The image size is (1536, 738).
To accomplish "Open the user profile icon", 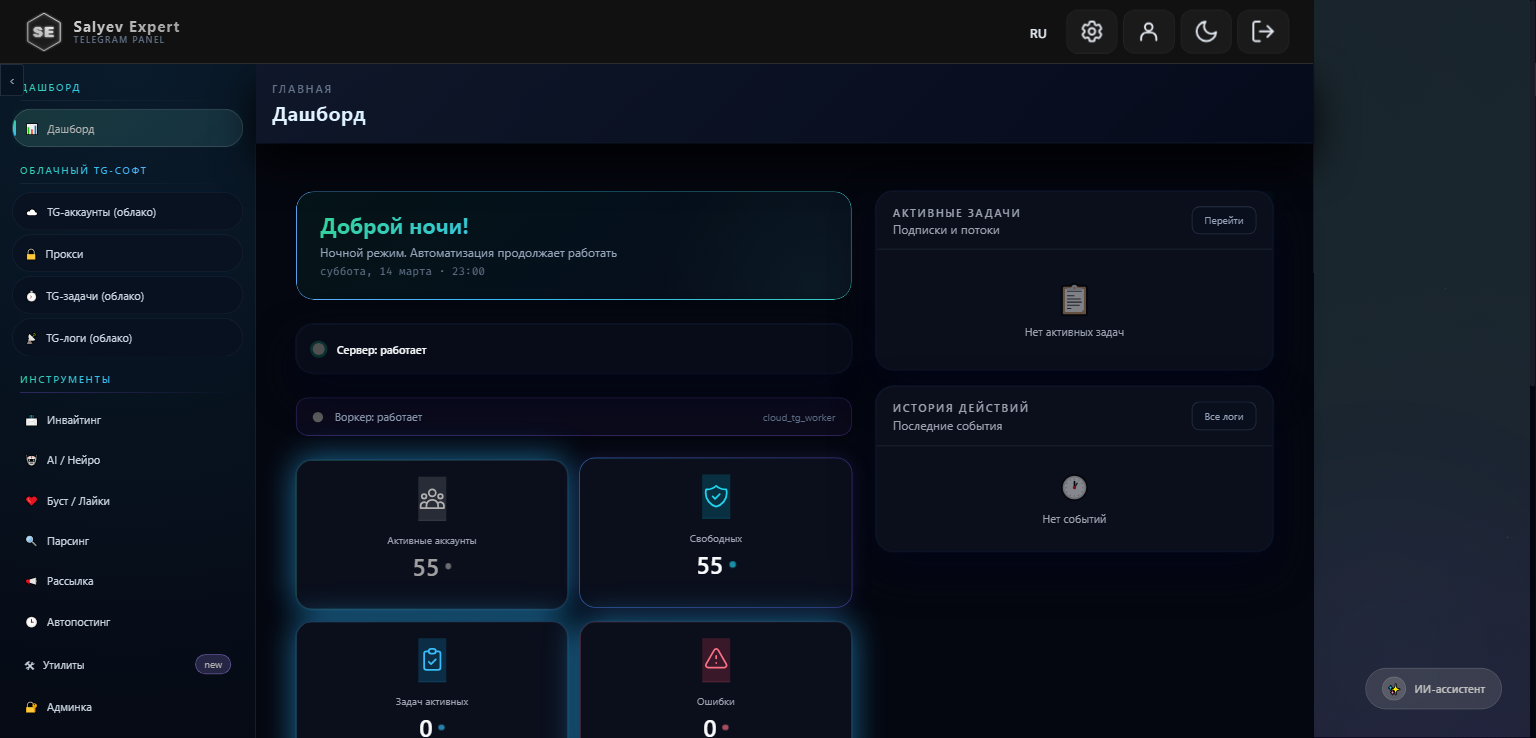I will coord(1149,32).
